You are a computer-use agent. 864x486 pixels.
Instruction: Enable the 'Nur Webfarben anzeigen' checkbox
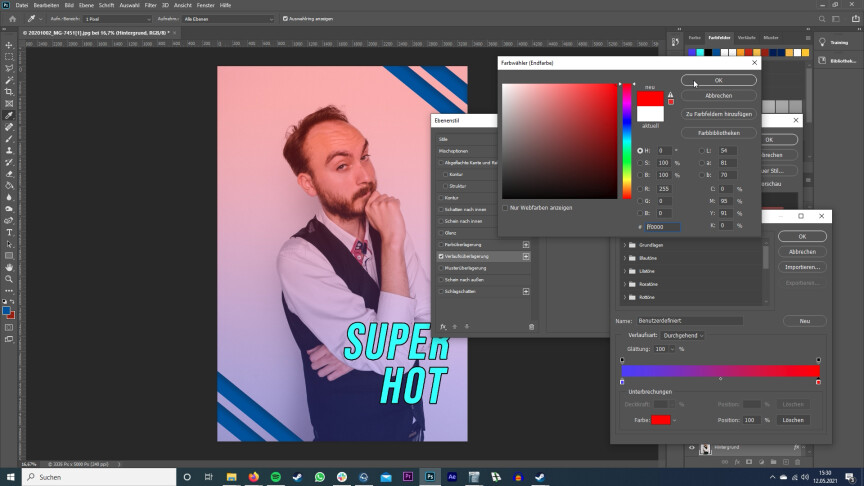[x=505, y=208]
